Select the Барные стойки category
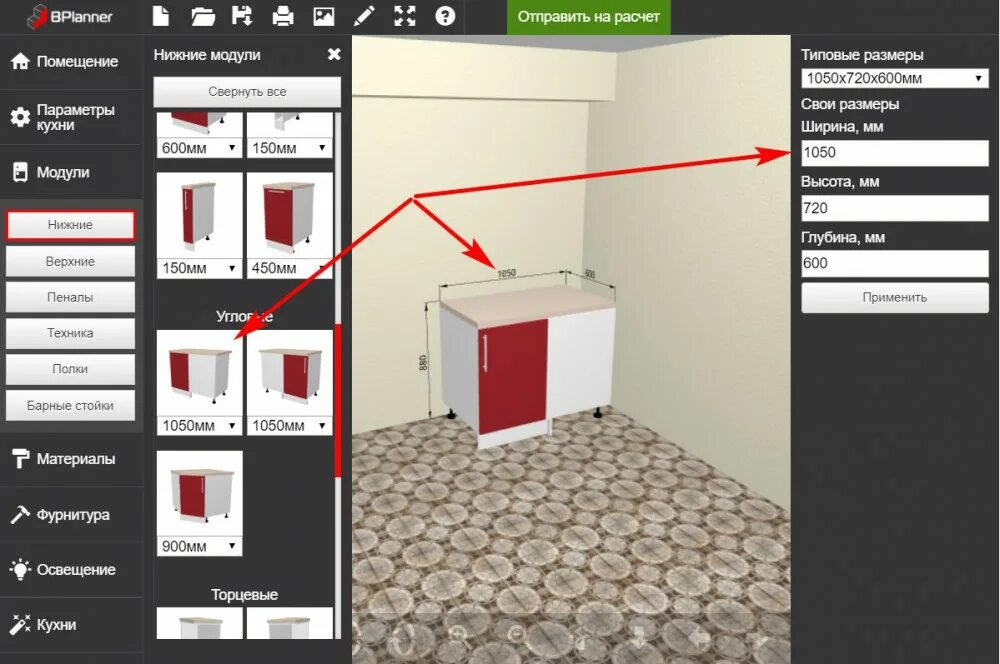 click(x=70, y=406)
